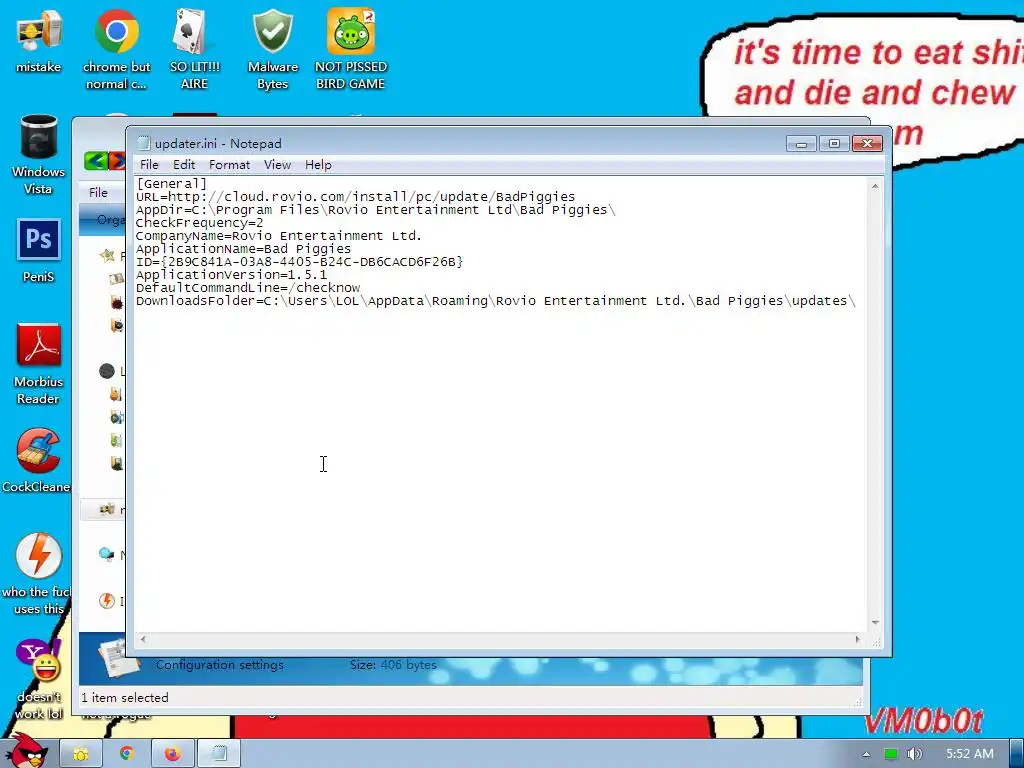
Task: Launch the CockCleaner desktop icon
Action: pyautogui.click(x=37, y=460)
